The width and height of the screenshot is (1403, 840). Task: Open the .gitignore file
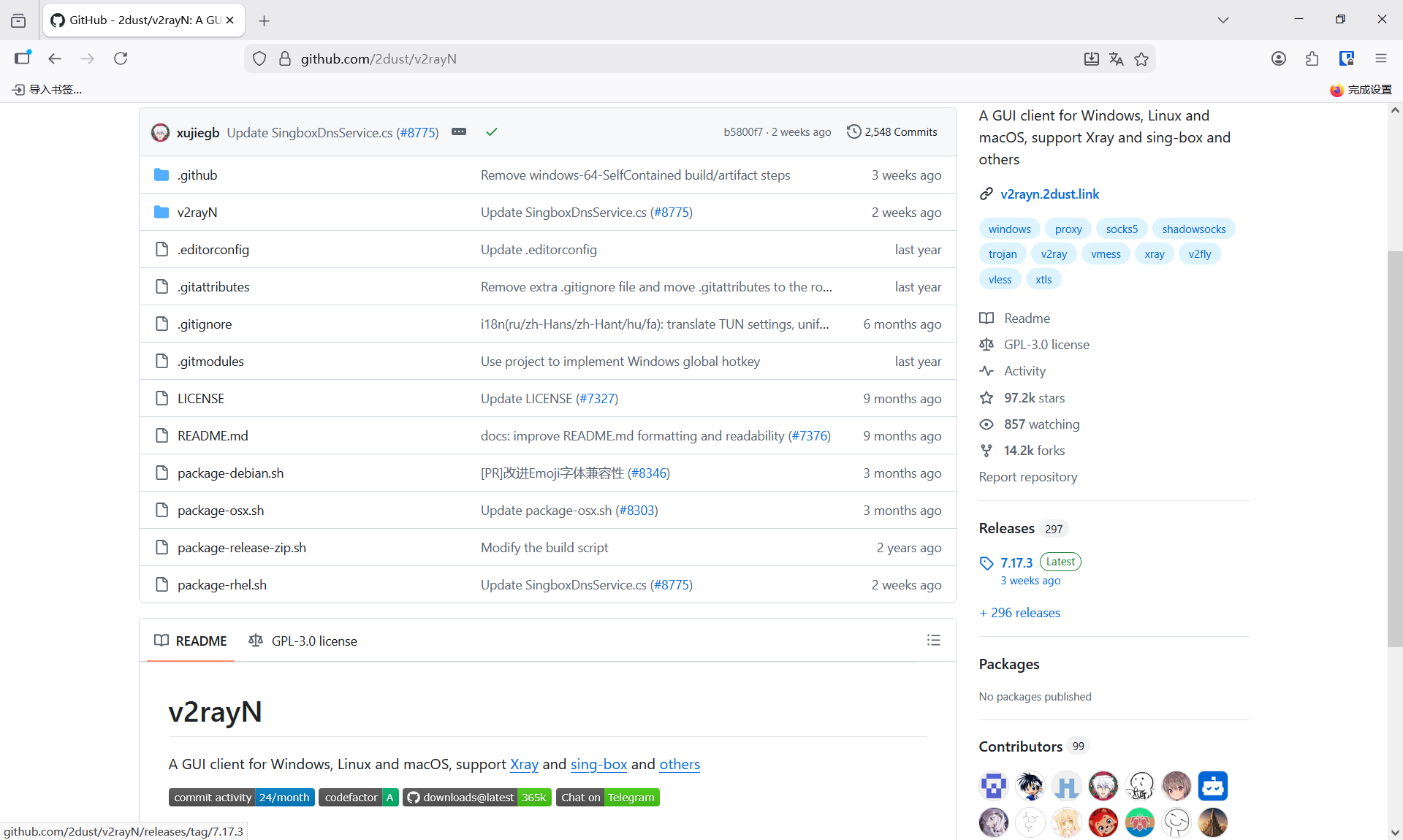point(205,324)
